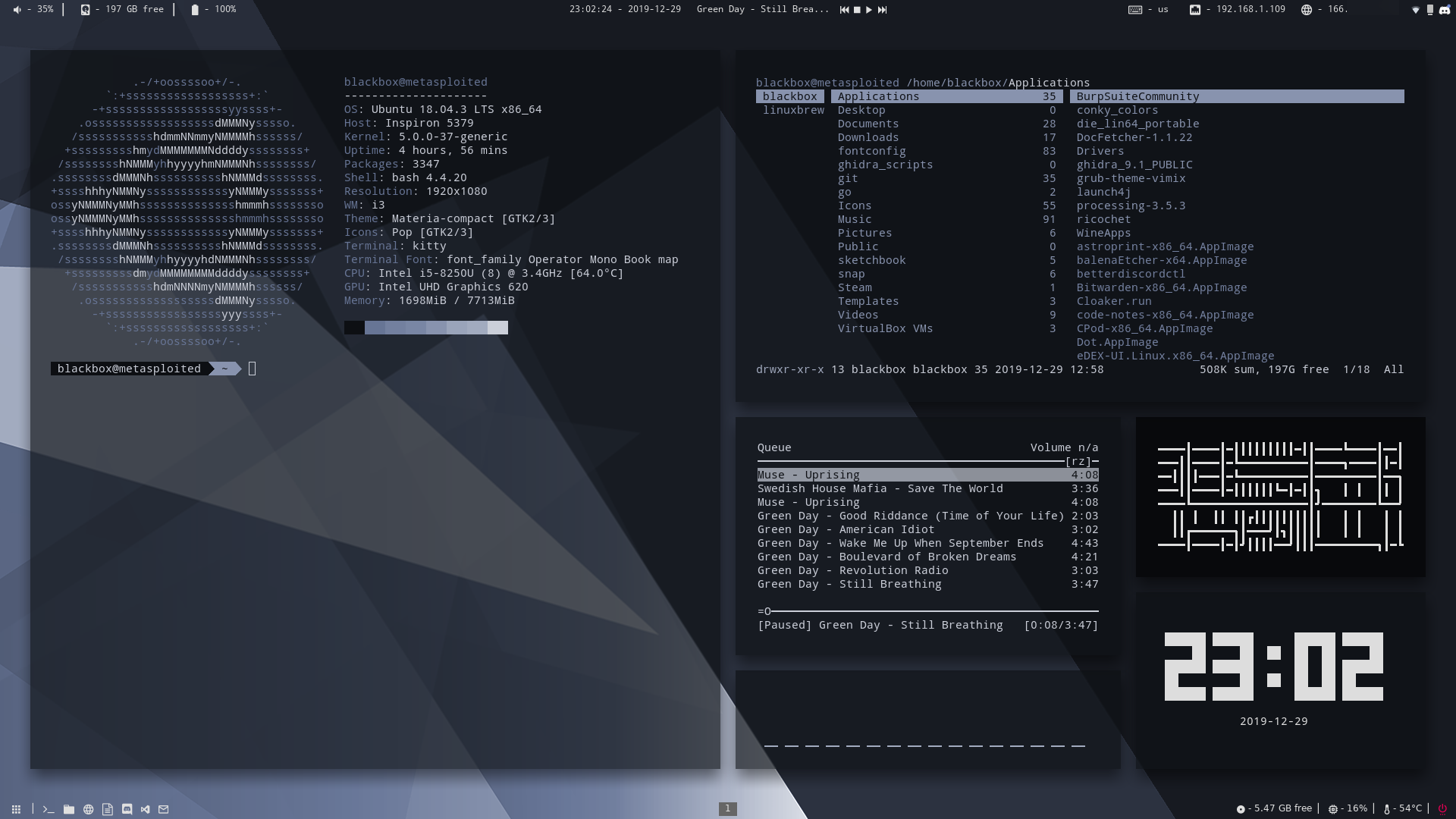Select Green Day - Revolution Radio track
This screenshot has height=819, width=1456.
[928, 570]
